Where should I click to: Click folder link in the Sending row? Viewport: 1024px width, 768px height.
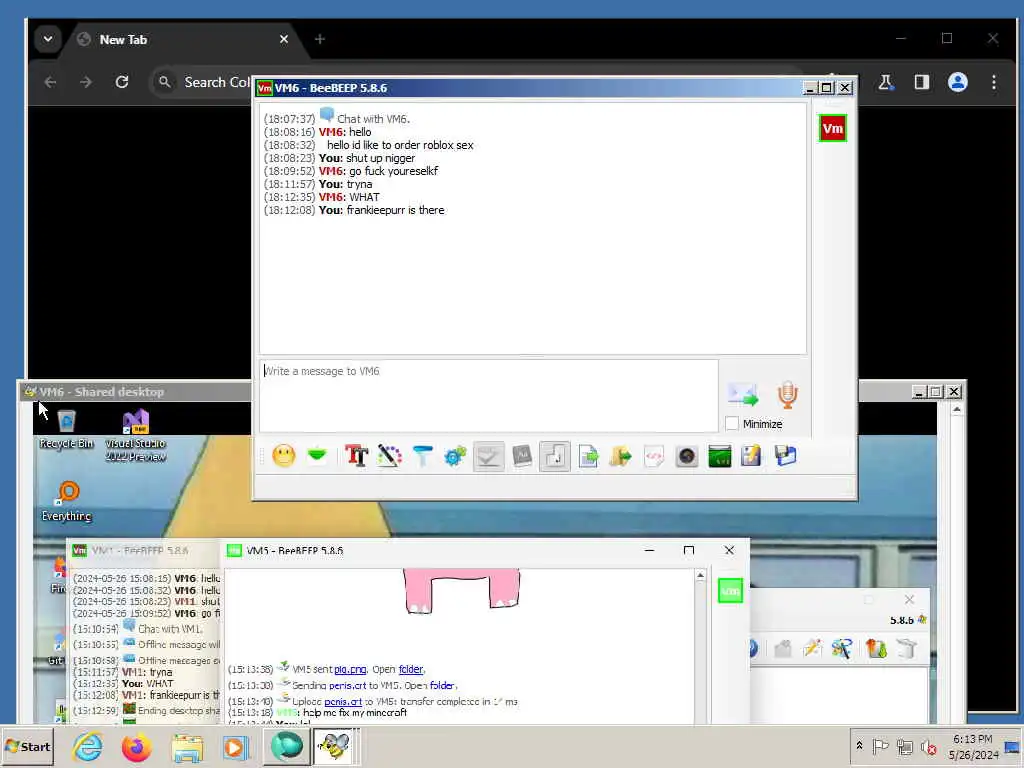(442, 685)
